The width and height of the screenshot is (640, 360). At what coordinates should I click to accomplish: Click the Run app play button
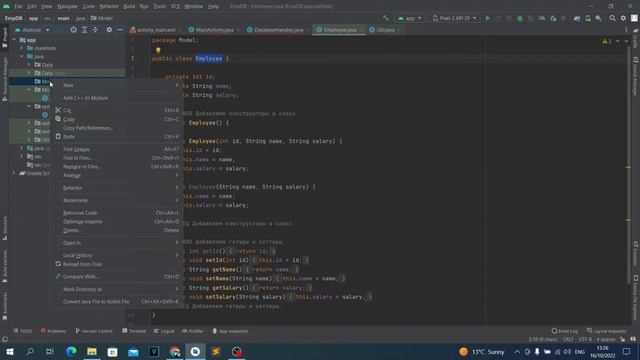[488, 18]
